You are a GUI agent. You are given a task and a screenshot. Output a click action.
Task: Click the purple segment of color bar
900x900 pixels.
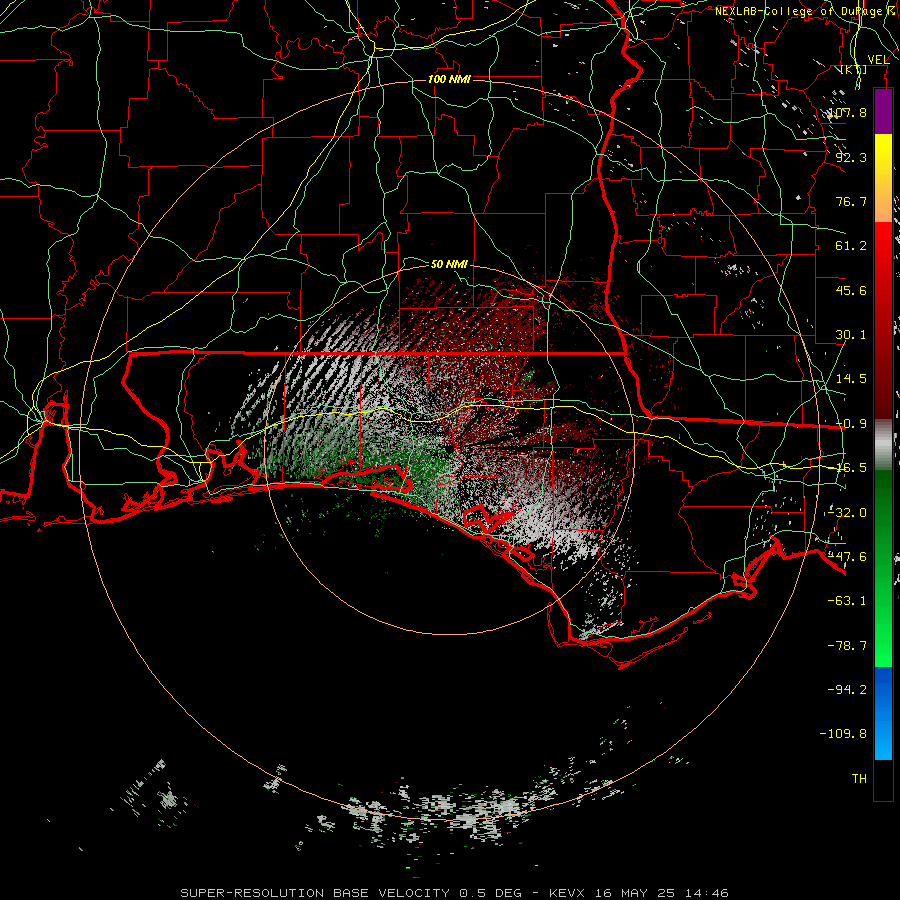[x=883, y=111]
